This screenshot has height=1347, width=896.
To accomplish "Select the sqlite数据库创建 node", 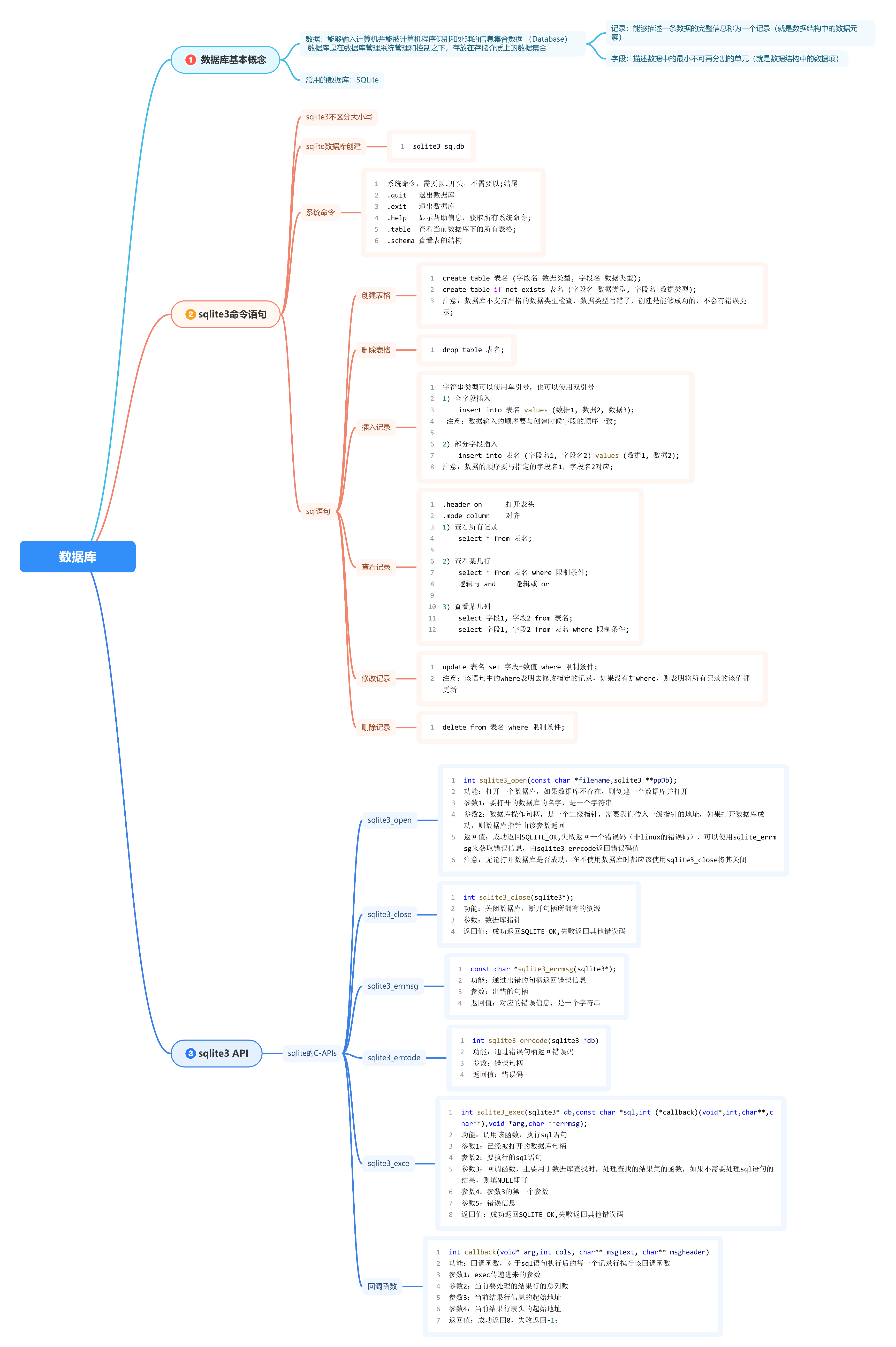I will pyautogui.click(x=333, y=146).
